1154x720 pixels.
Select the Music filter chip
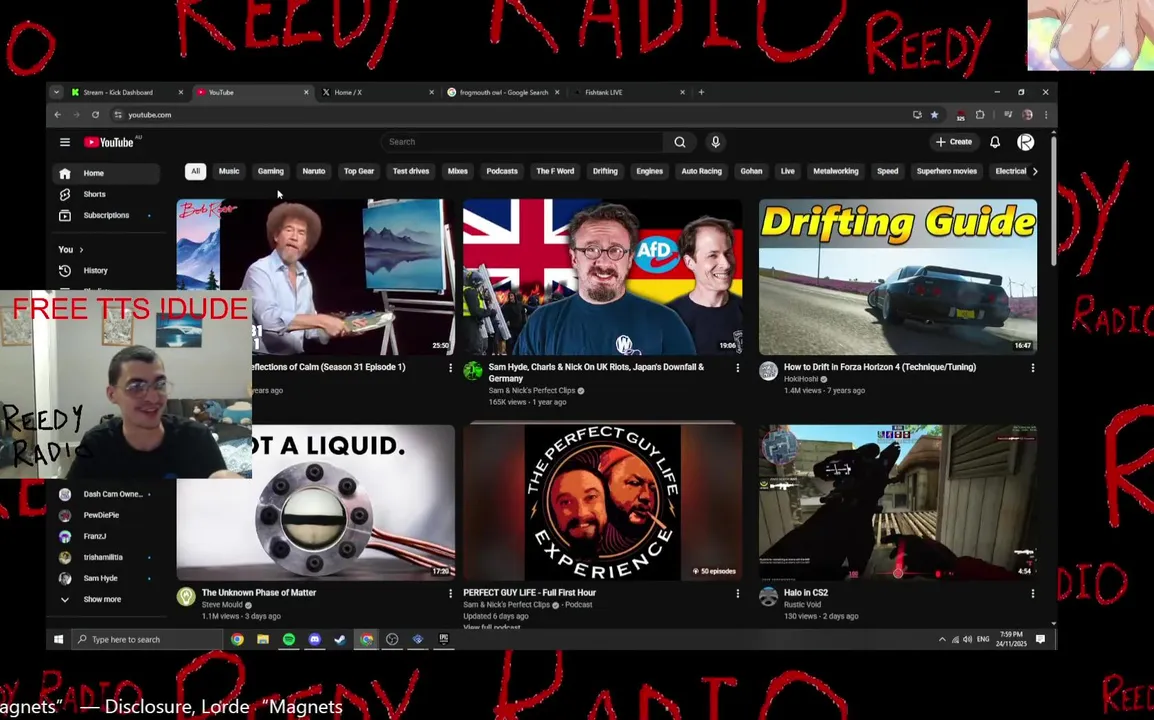point(229,171)
